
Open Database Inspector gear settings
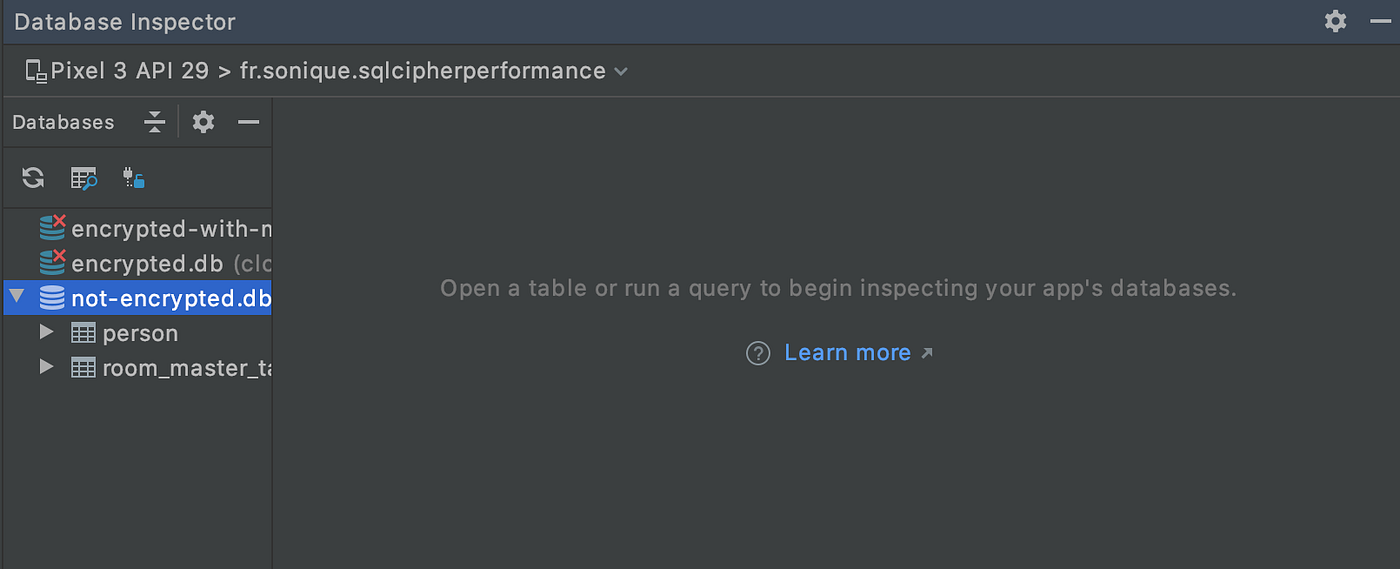(x=1335, y=21)
